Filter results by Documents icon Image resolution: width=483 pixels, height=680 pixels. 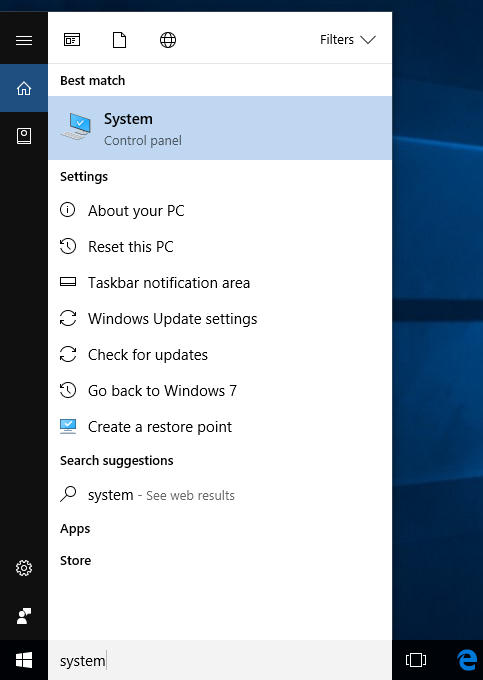[x=120, y=40]
